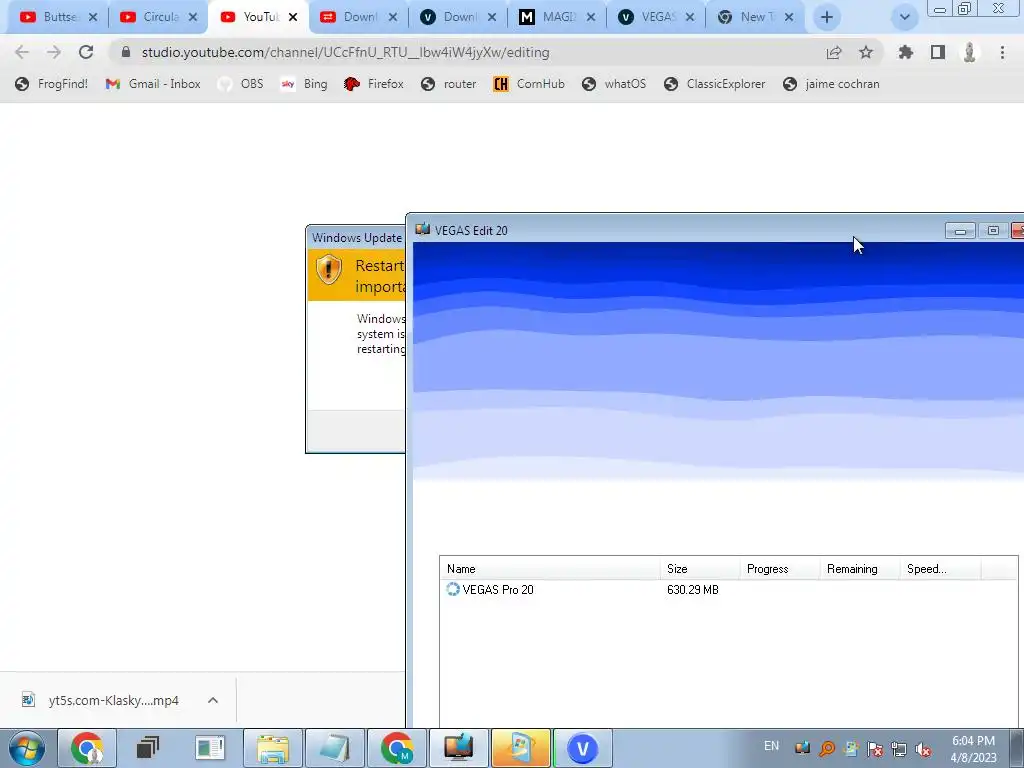This screenshot has height=768, width=1024.
Task: Open the FrogFind! bookmark
Action: (x=52, y=84)
